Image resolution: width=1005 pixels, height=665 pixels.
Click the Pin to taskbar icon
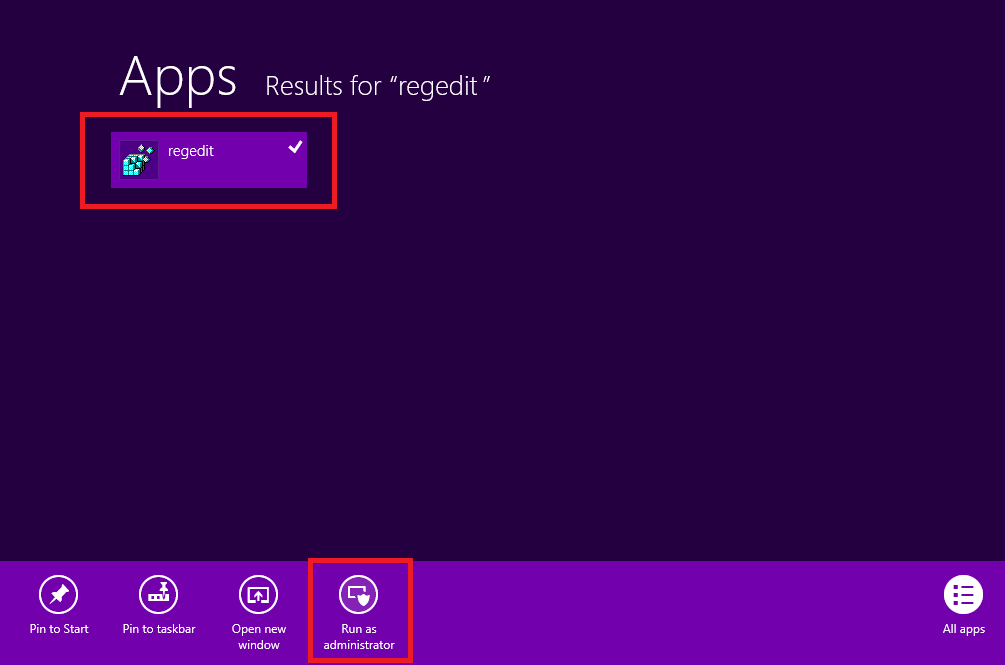coord(158,595)
